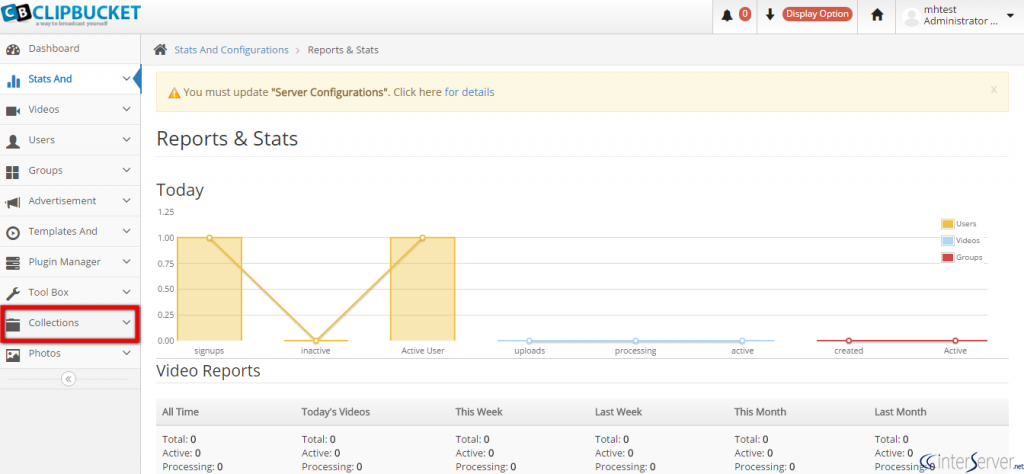1024x474 pixels.
Task: Click the notification count badge
Action: pos(744,14)
